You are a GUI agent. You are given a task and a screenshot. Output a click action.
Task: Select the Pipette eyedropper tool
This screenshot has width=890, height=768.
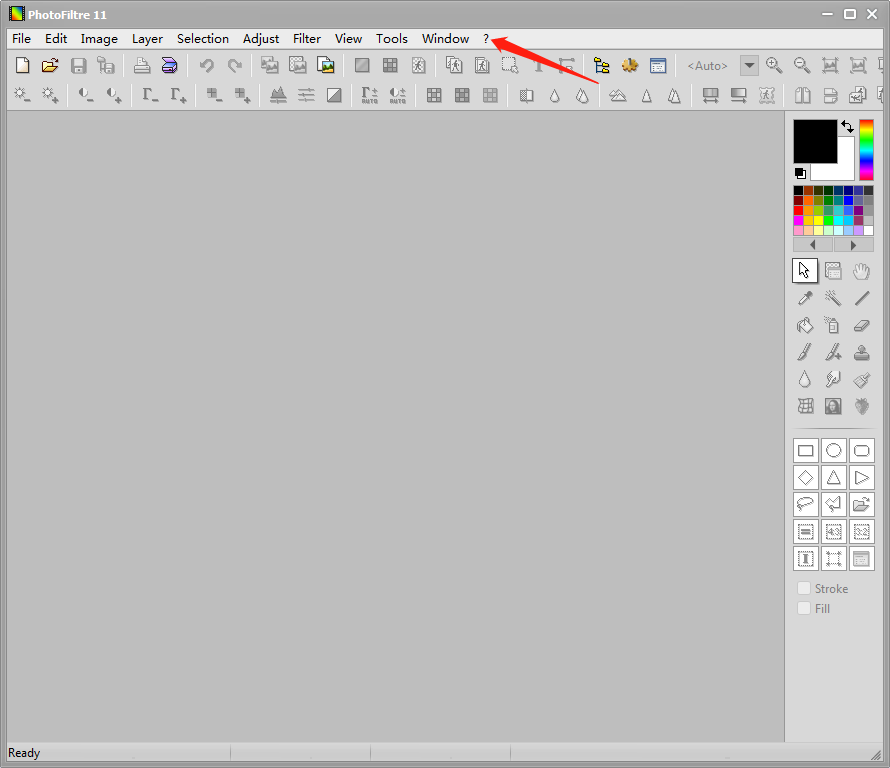pos(805,298)
